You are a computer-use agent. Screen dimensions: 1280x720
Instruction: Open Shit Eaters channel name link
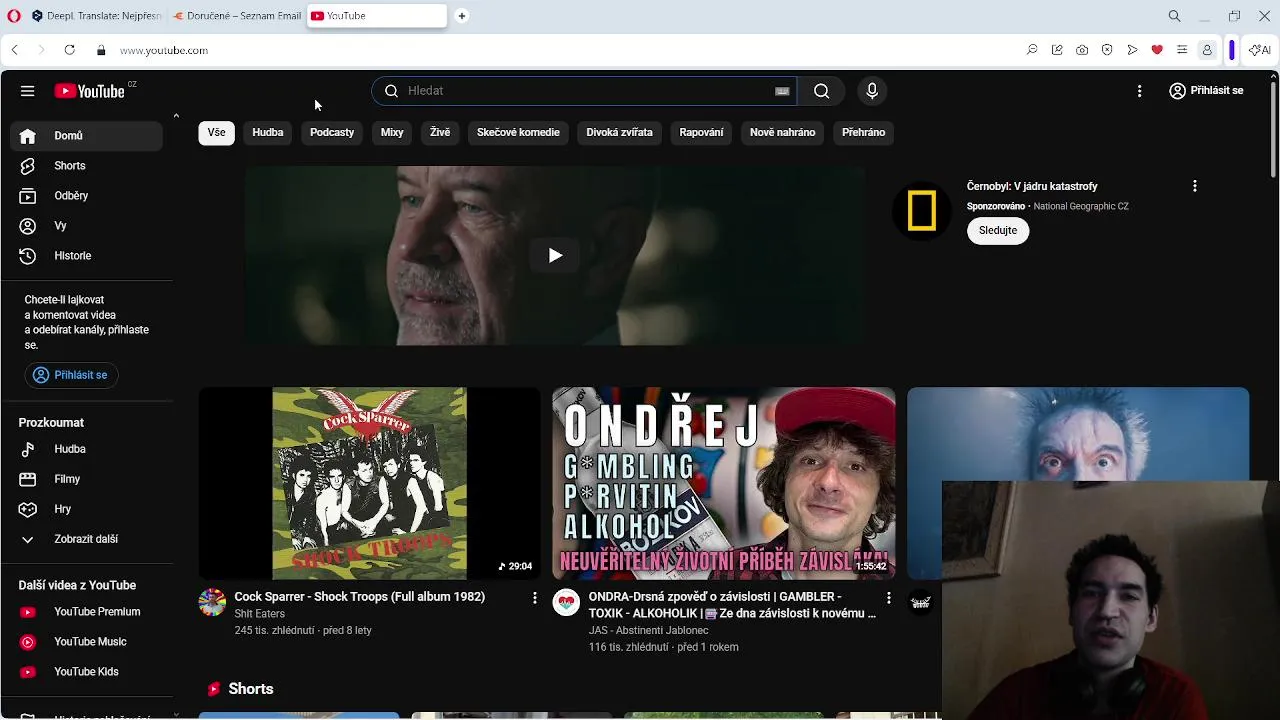tap(260, 614)
